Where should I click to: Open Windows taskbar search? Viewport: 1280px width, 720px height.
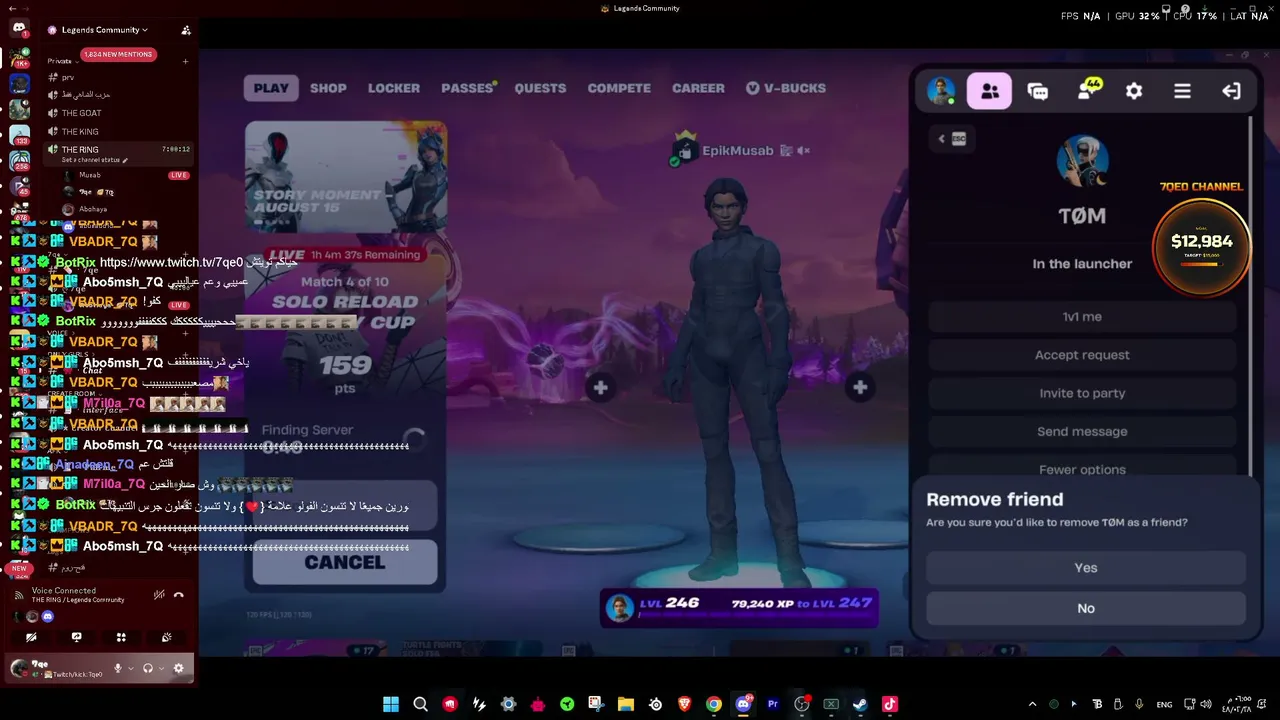pos(420,704)
